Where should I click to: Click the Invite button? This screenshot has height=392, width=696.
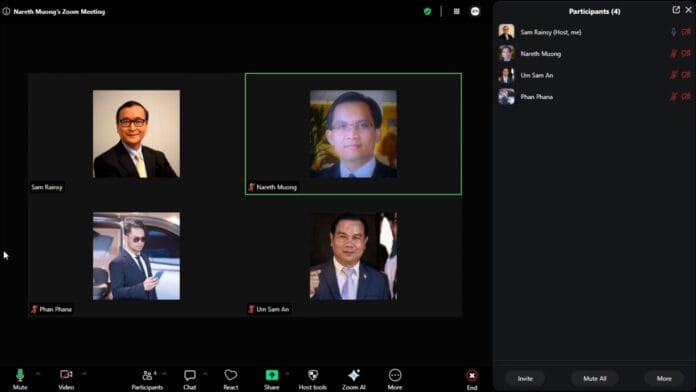[x=525, y=379]
